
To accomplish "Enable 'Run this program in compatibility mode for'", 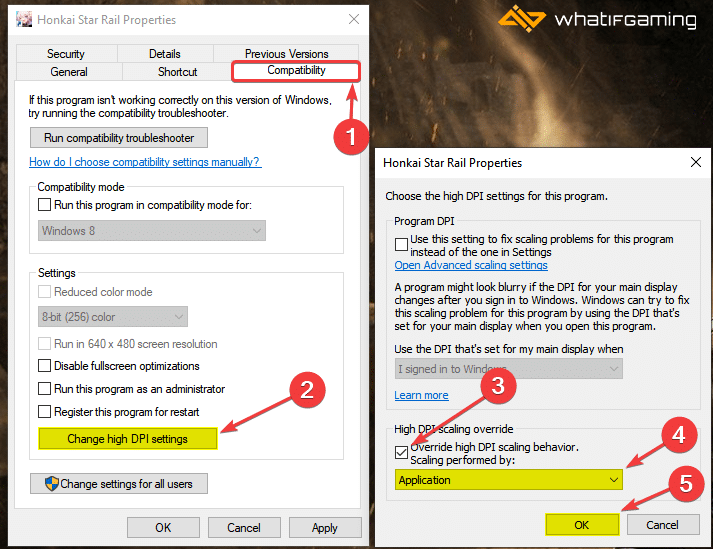I will tap(44, 205).
